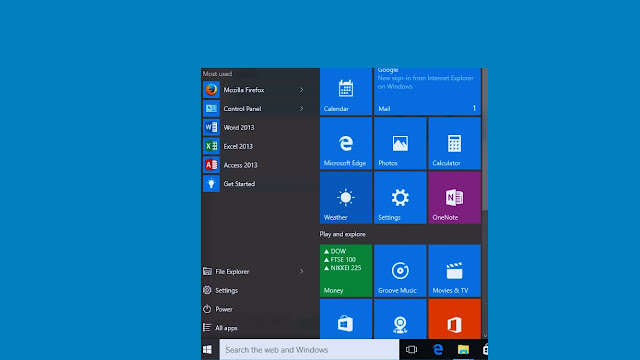Expand the Mozilla Firefox jump list arrow

[302, 90]
